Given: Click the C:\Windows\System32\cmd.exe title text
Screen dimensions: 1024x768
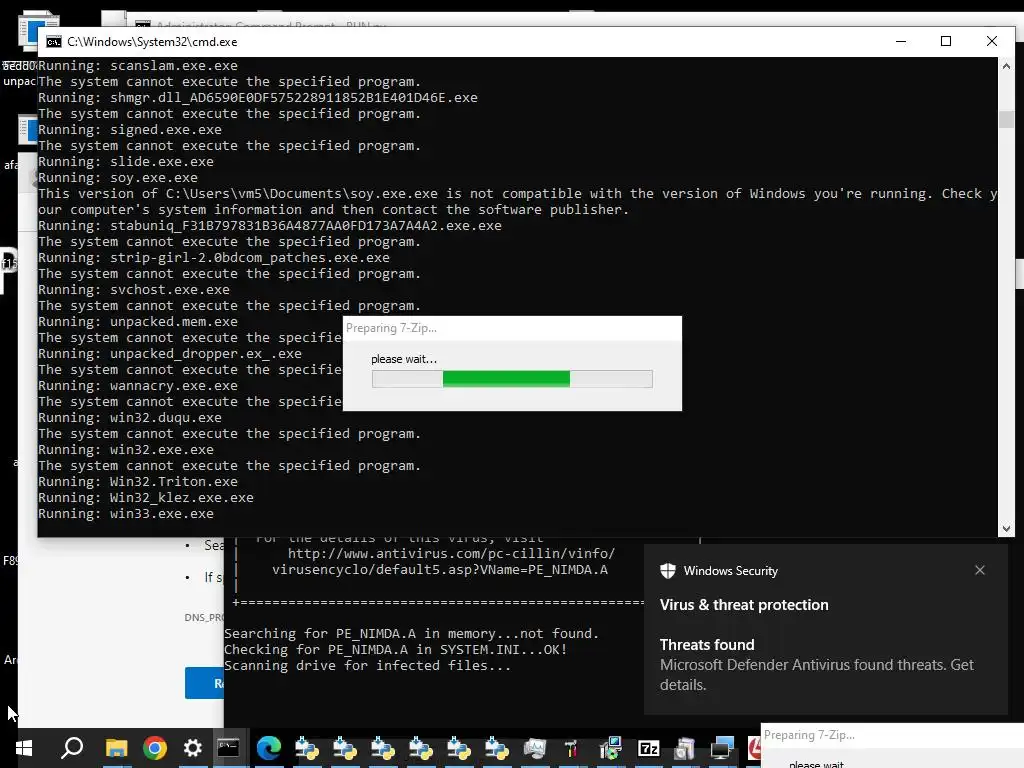Looking at the screenshot, I should 152,42.
